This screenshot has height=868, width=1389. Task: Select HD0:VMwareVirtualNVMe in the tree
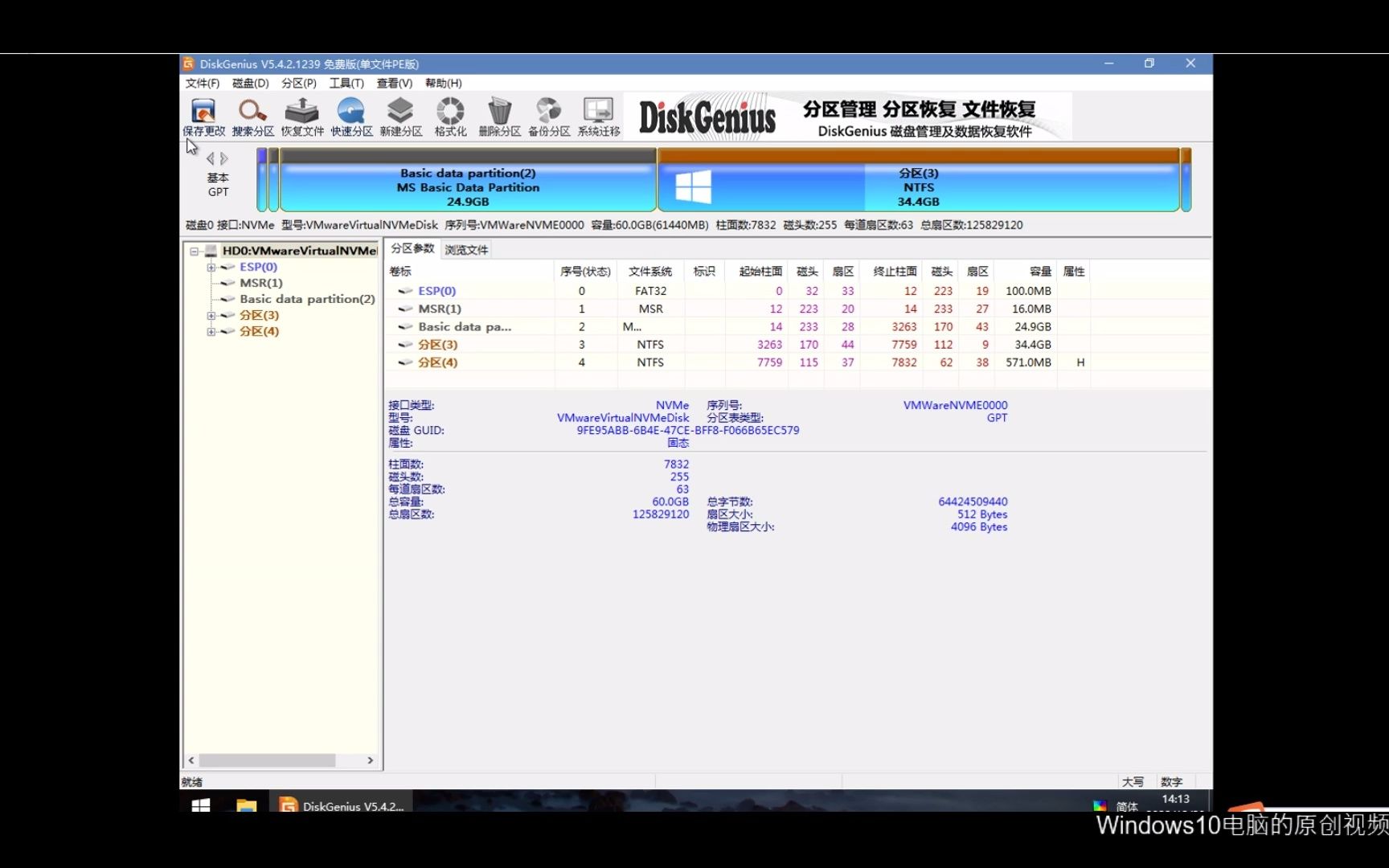299,251
